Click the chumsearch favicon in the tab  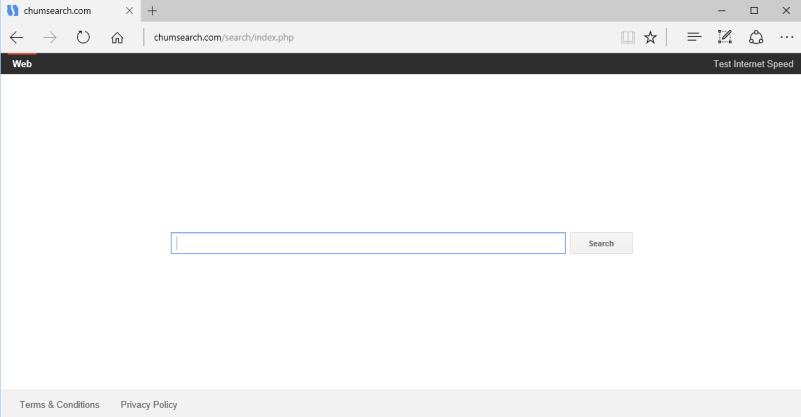pos(13,11)
